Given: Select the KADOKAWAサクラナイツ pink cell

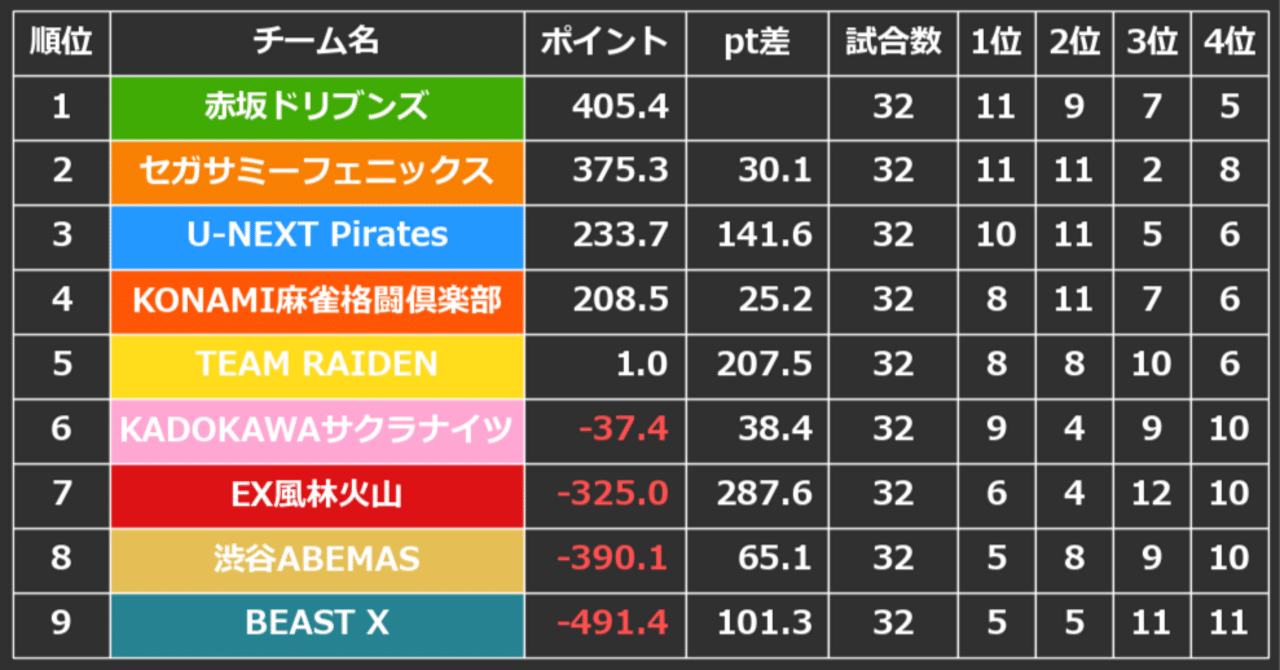Looking at the screenshot, I should click(317, 430).
